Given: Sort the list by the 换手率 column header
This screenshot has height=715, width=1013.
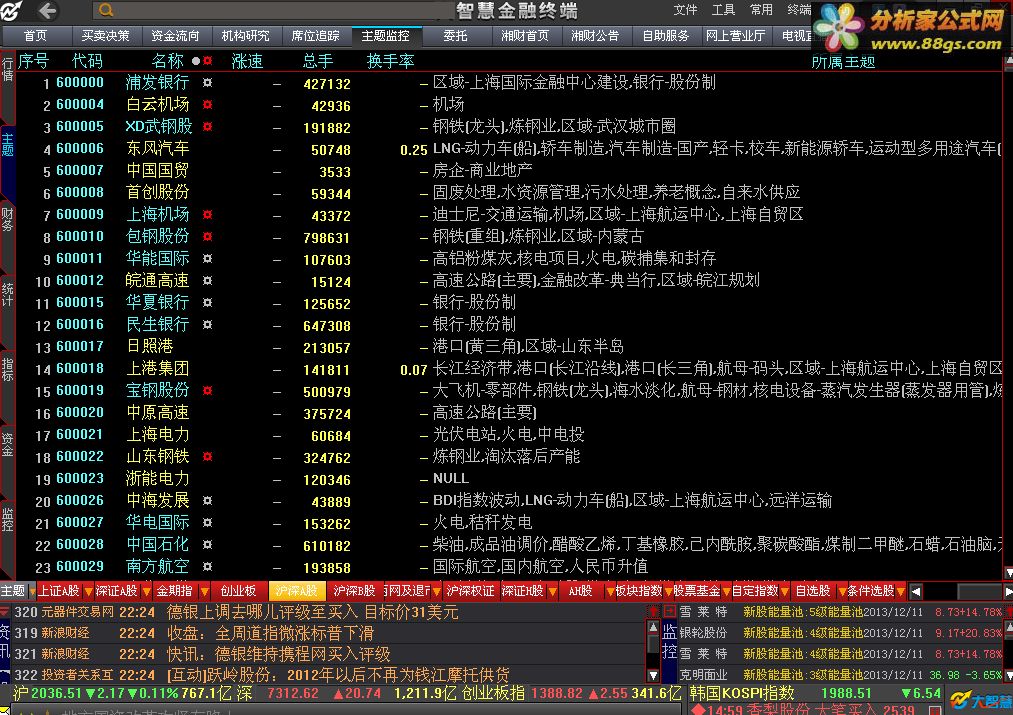Looking at the screenshot, I should (390, 61).
